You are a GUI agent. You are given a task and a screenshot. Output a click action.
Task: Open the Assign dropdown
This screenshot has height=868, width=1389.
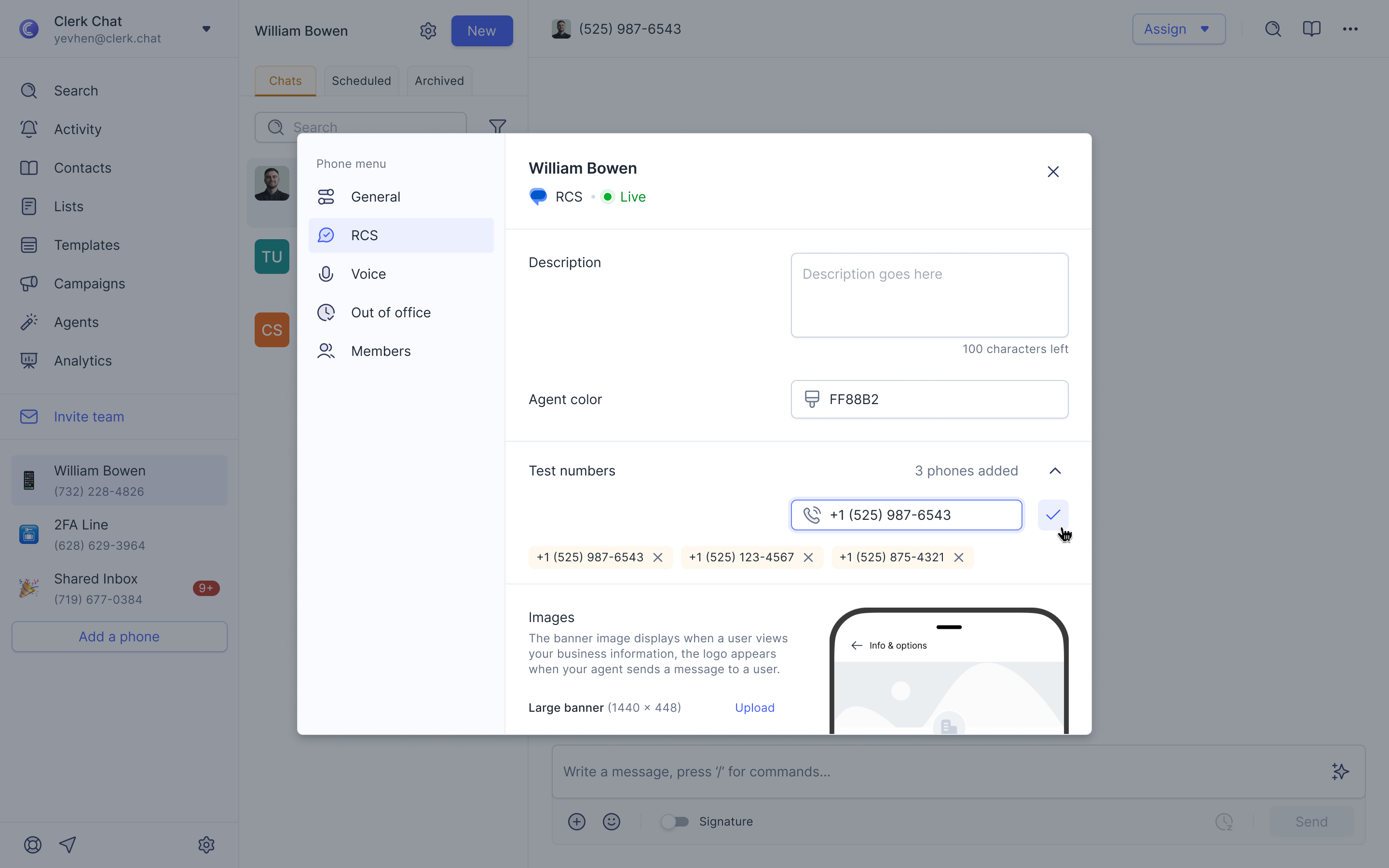point(1178,29)
